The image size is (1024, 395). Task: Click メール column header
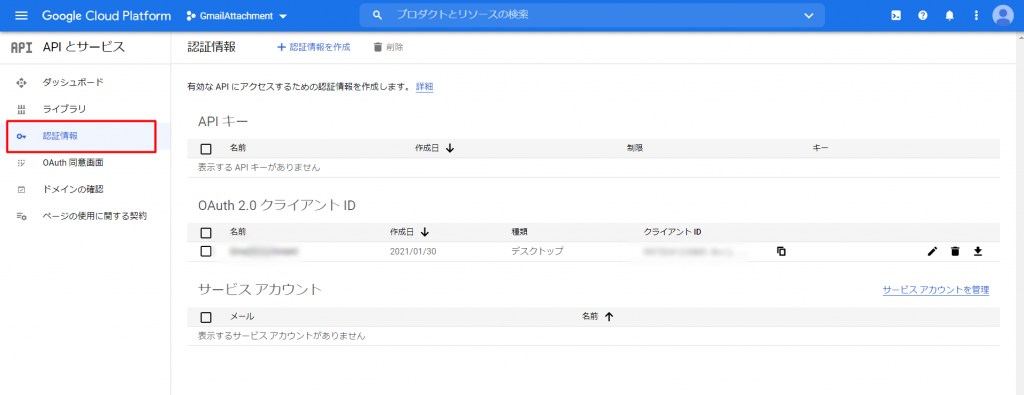click(242, 317)
